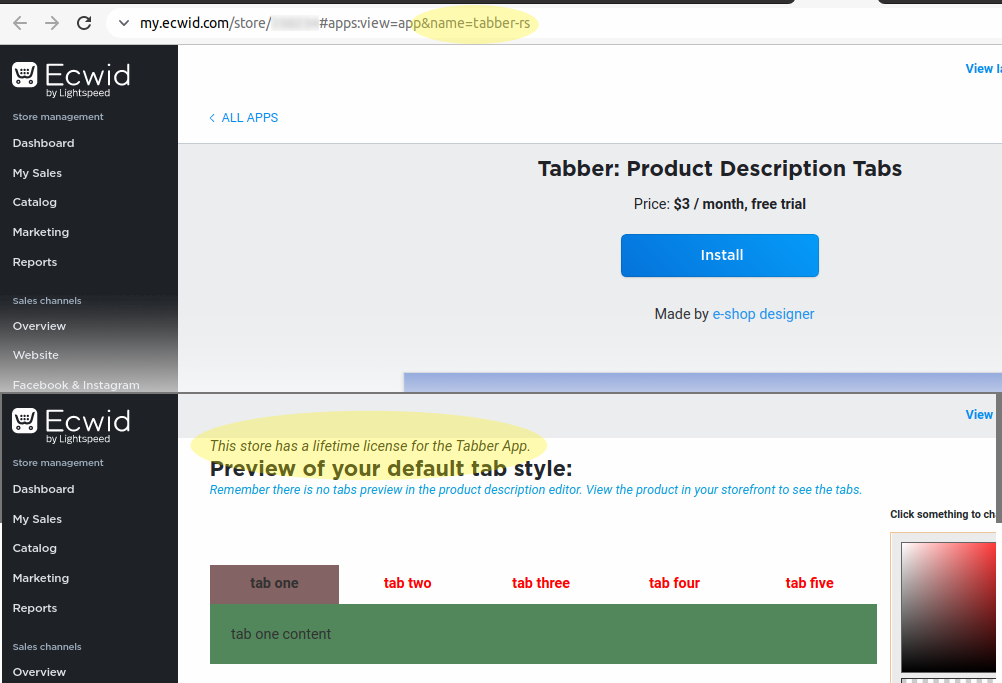Open Catalog in the lower sidebar
Viewport: 1002px width, 683px height.
pos(35,548)
